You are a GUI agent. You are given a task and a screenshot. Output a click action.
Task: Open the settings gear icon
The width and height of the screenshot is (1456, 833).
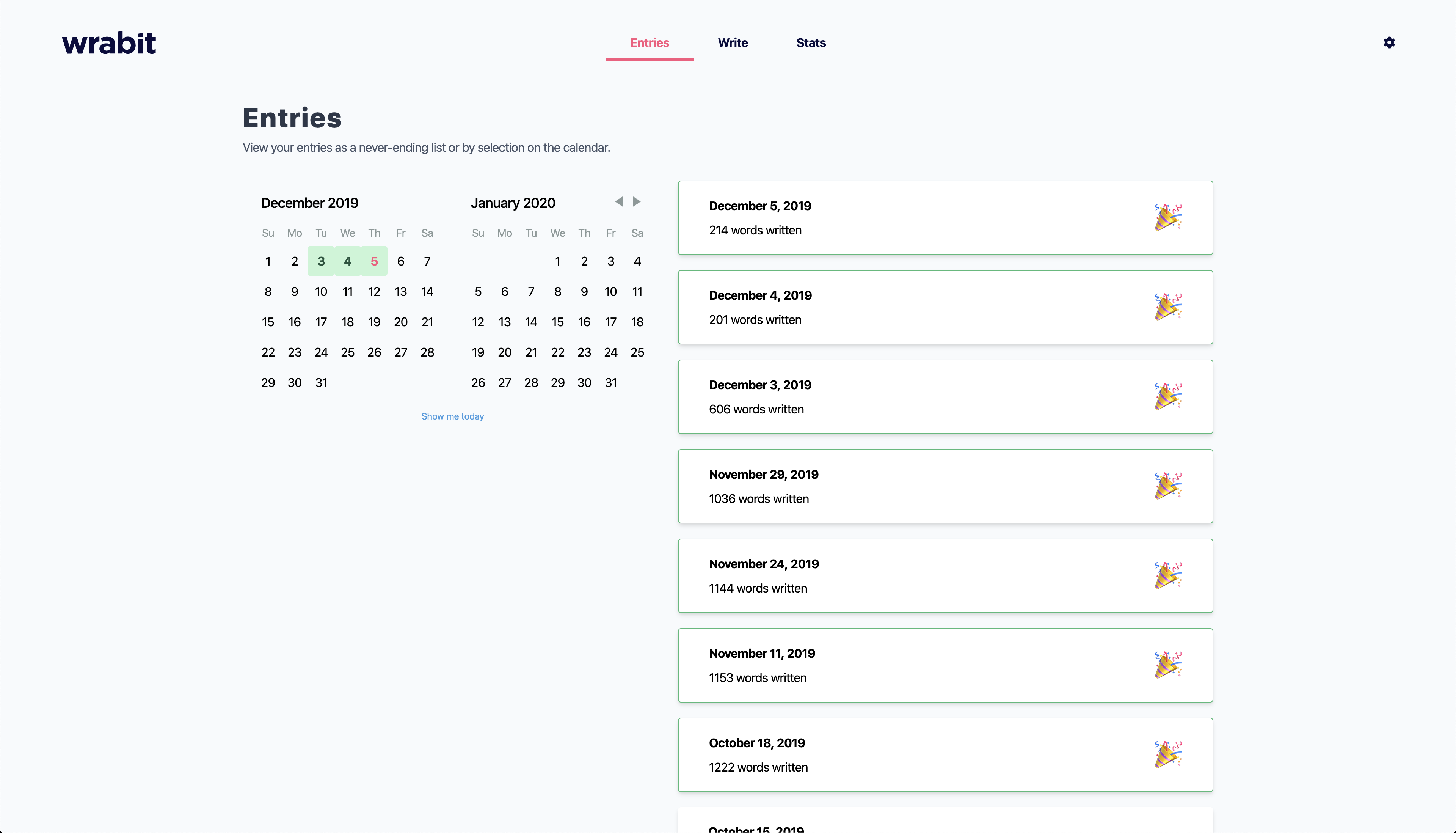(x=1389, y=43)
